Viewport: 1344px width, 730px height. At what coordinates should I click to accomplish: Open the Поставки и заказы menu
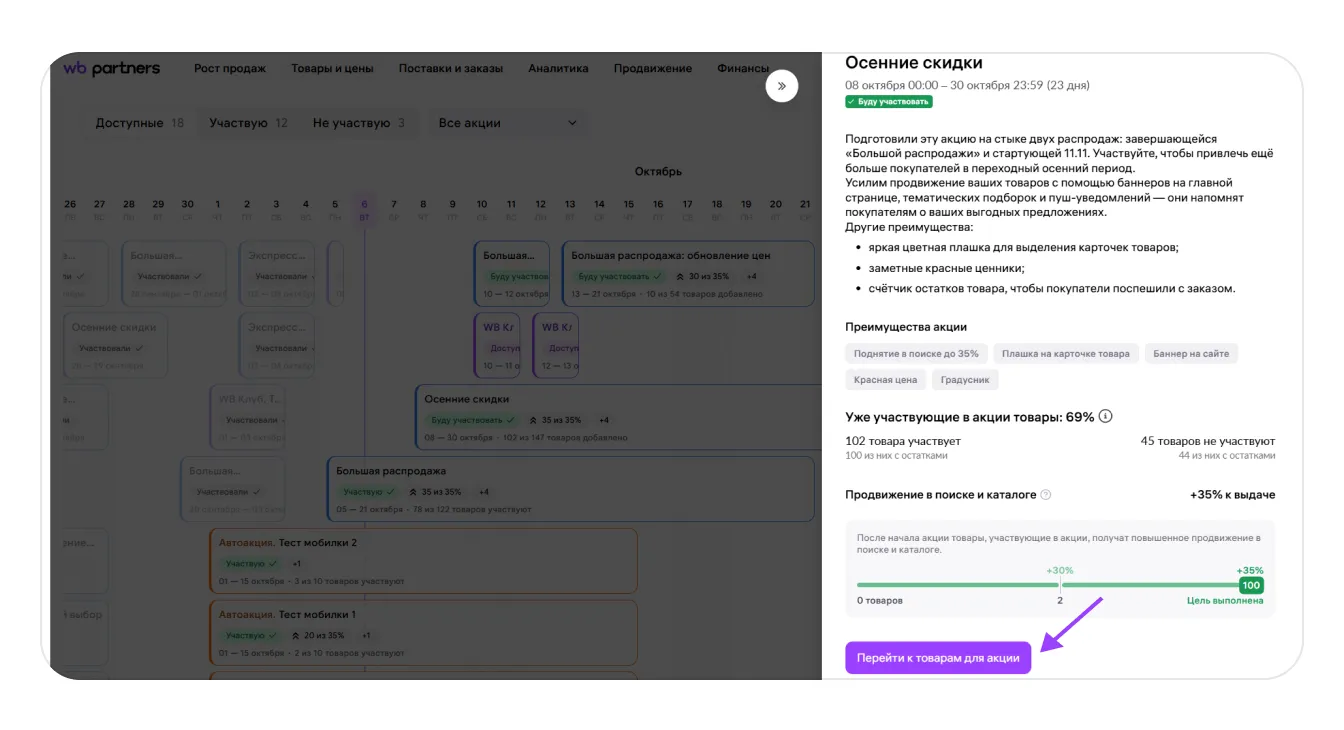[x=451, y=69]
